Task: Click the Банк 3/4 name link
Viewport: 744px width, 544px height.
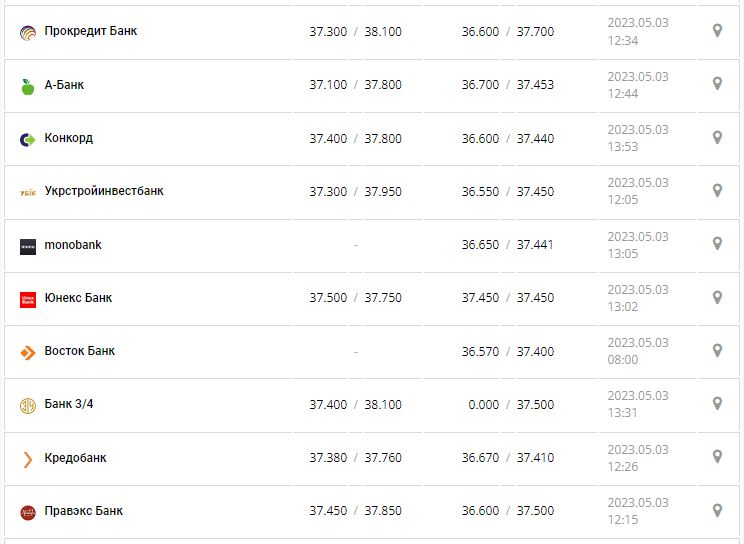Action: 69,404
